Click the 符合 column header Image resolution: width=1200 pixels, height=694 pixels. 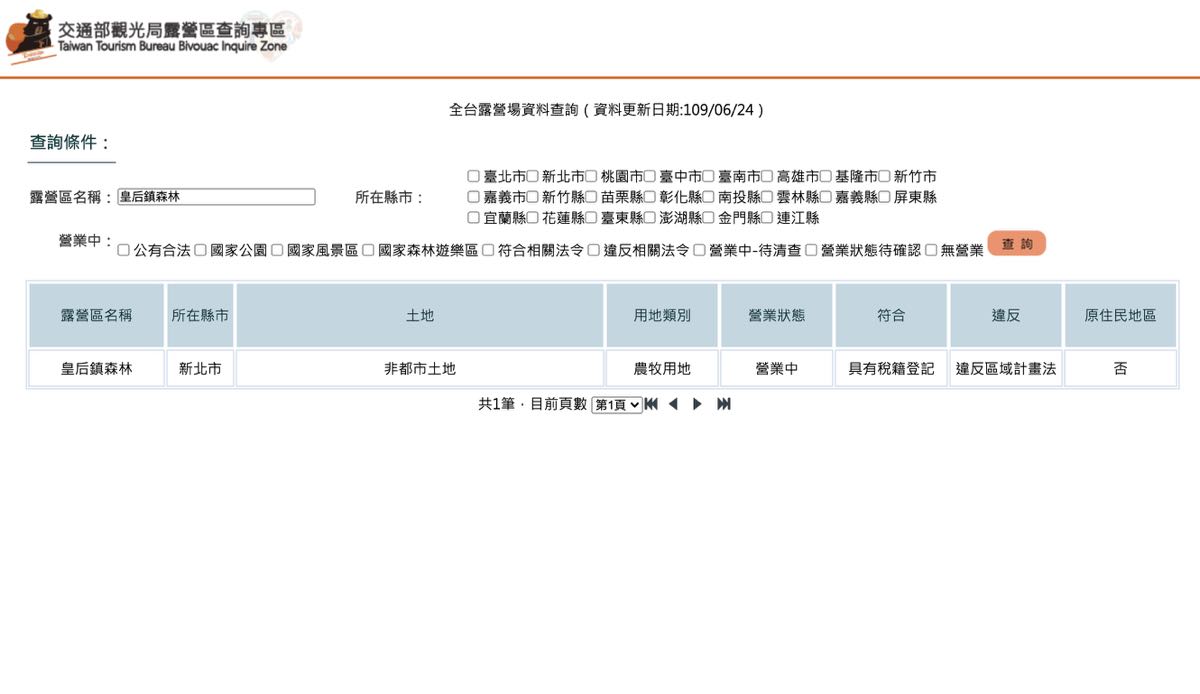891,315
